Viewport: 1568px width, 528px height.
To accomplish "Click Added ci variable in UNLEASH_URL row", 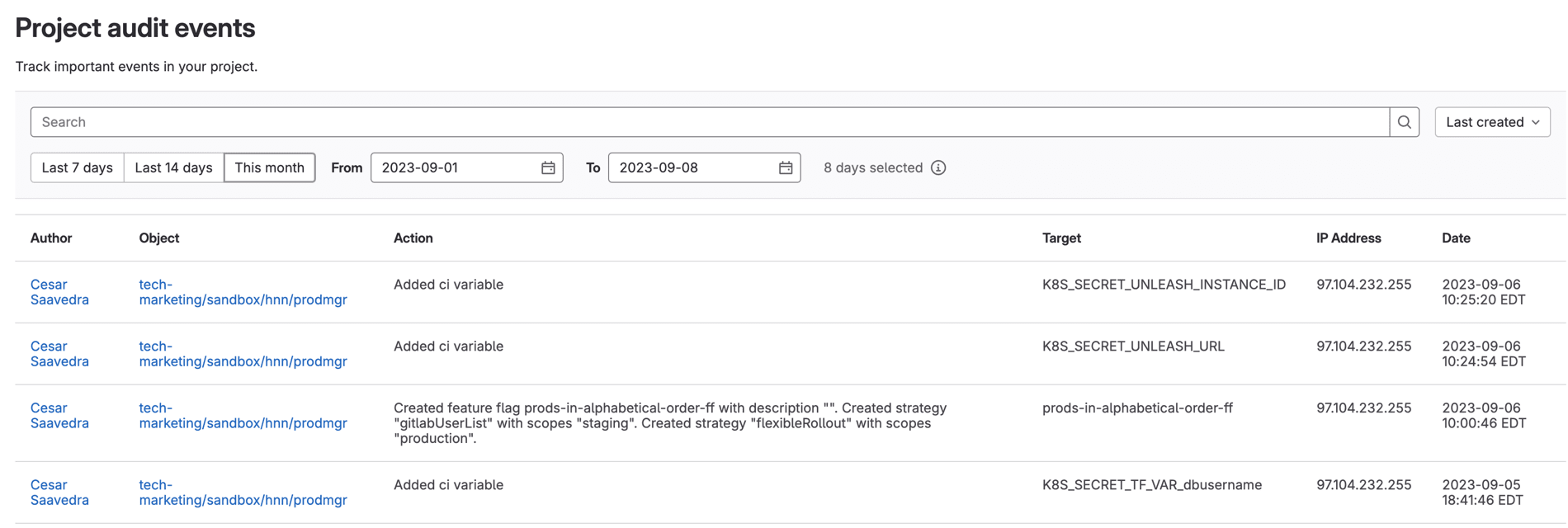I will (448, 346).
